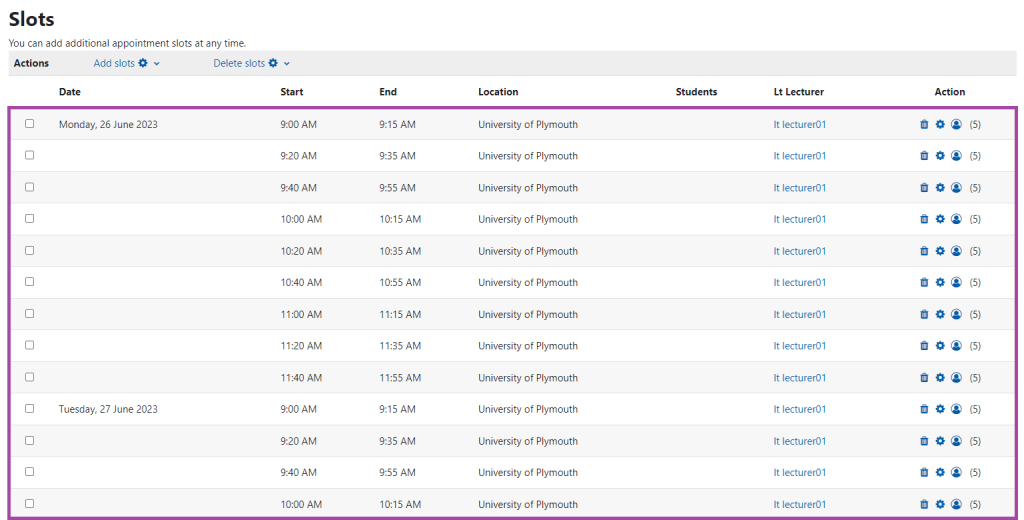Edit the 11:00 AM slot via gear icon
Viewport: 1024px width, 520px height.
pos(940,314)
